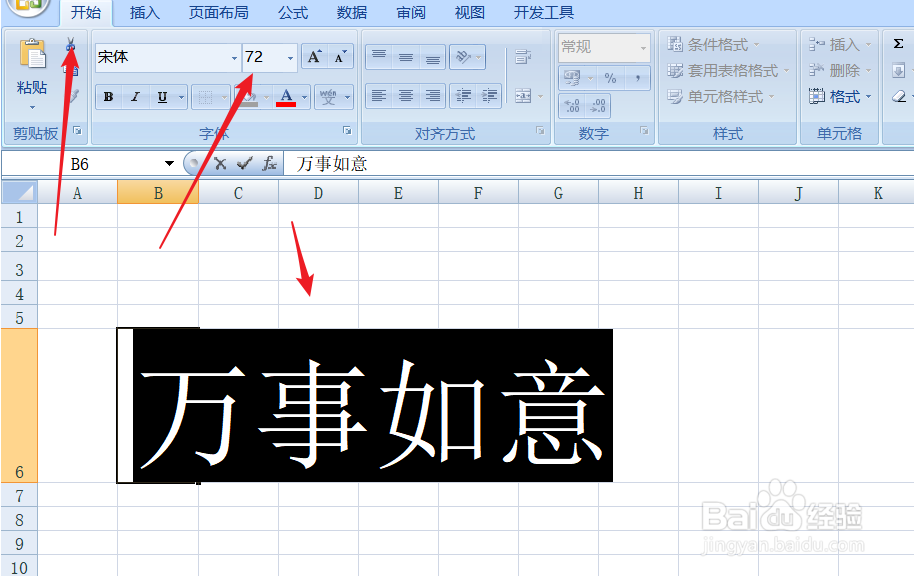Open the font size 72 dropdown

tap(289, 57)
